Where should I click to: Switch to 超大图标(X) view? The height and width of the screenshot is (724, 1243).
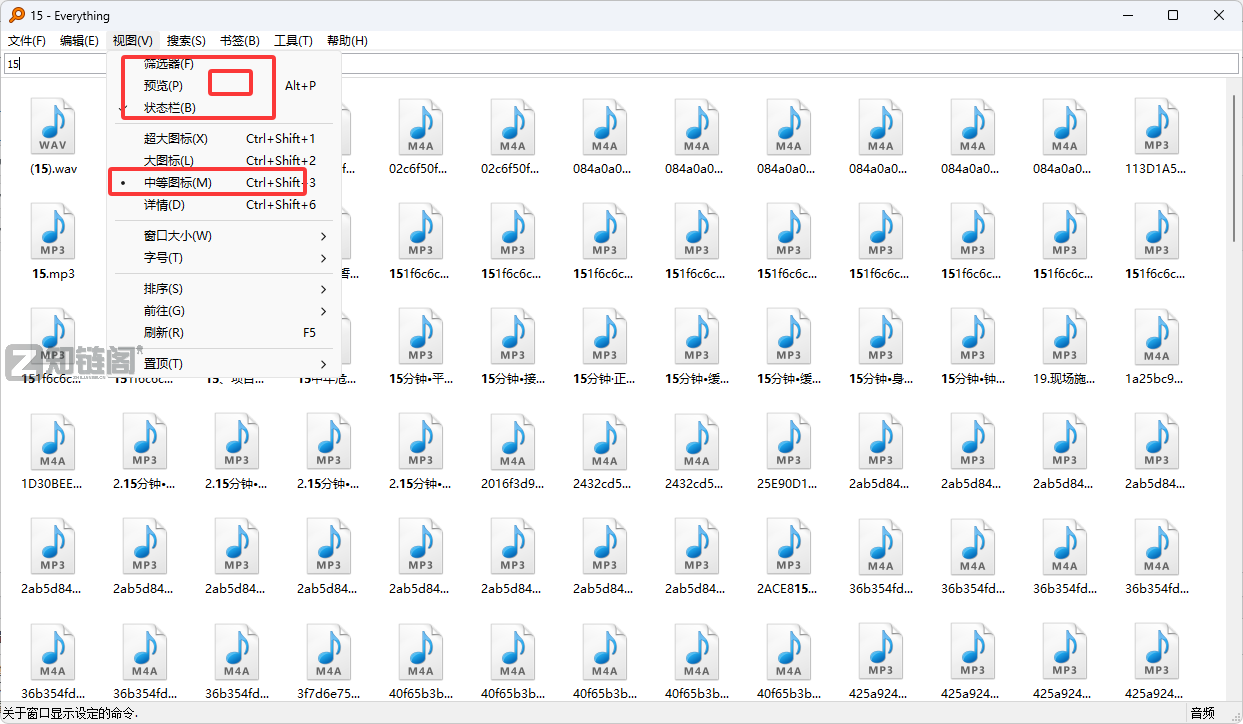[176, 139]
